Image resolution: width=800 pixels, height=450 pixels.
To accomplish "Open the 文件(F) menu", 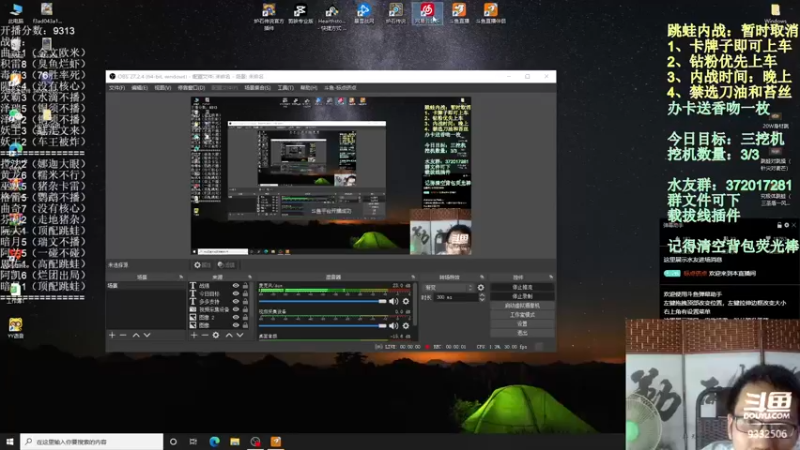I will [x=117, y=88].
